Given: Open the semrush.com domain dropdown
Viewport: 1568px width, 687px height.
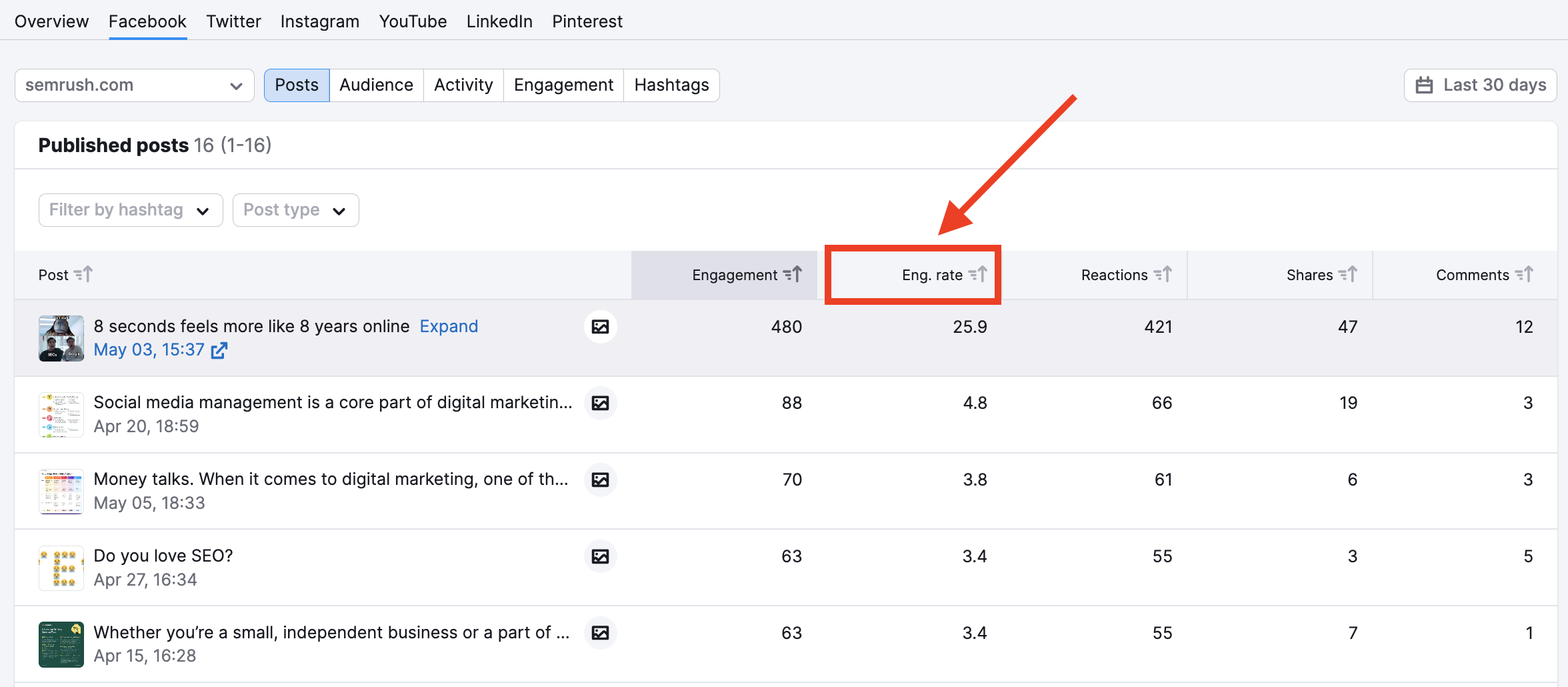Looking at the screenshot, I should (135, 85).
